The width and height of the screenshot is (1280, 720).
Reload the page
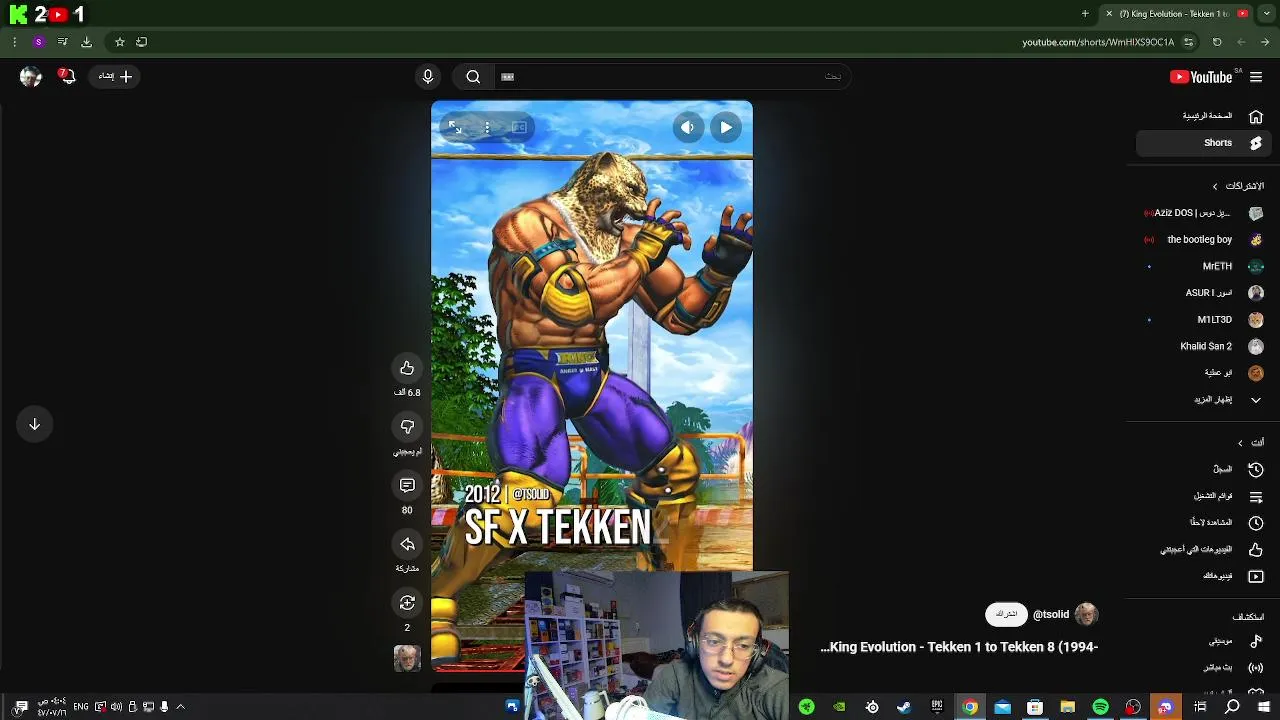tap(1217, 42)
